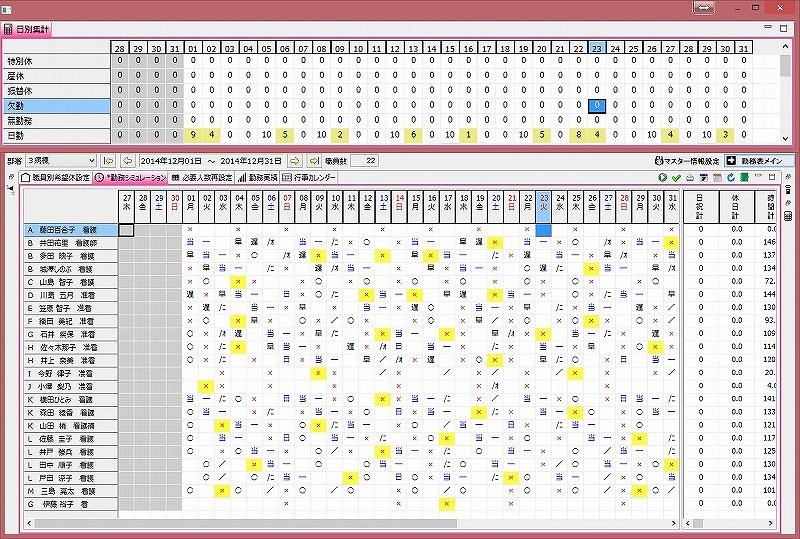This screenshot has height=539, width=800.
Task: Click the horizontal scrollbar under the summary columns
Action: coord(730,523)
